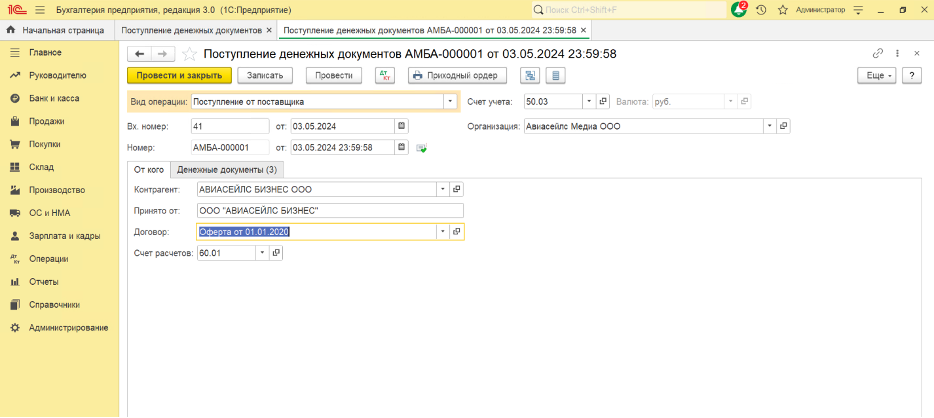The height and width of the screenshot is (418, 934).
Task: Expand the Контрагент dropdown
Action: [x=443, y=189]
